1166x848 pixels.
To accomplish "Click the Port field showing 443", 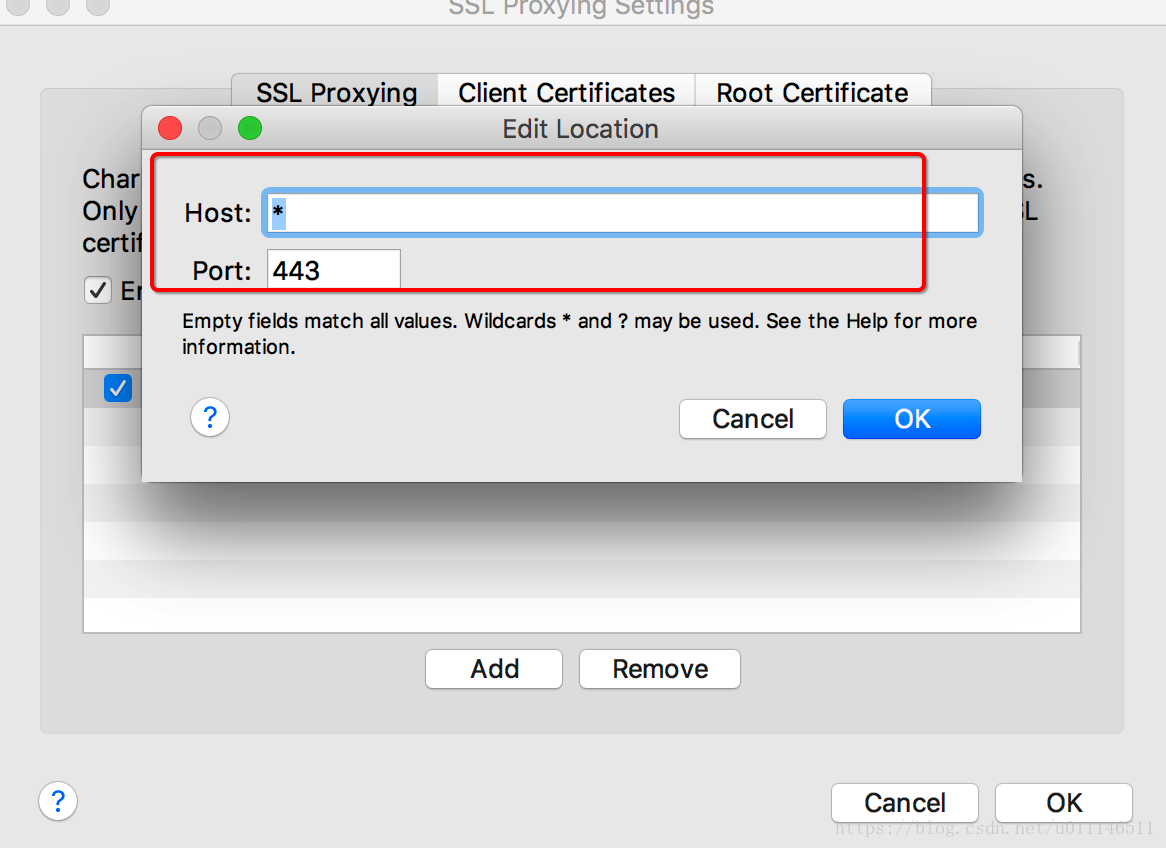I will coord(334,269).
